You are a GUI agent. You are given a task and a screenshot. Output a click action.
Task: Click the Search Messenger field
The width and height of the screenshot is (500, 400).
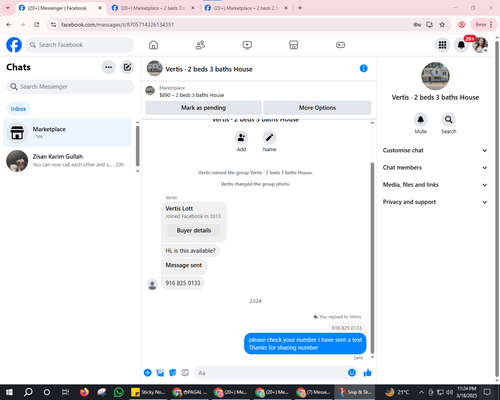pyautogui.click(x=70, y=87)
